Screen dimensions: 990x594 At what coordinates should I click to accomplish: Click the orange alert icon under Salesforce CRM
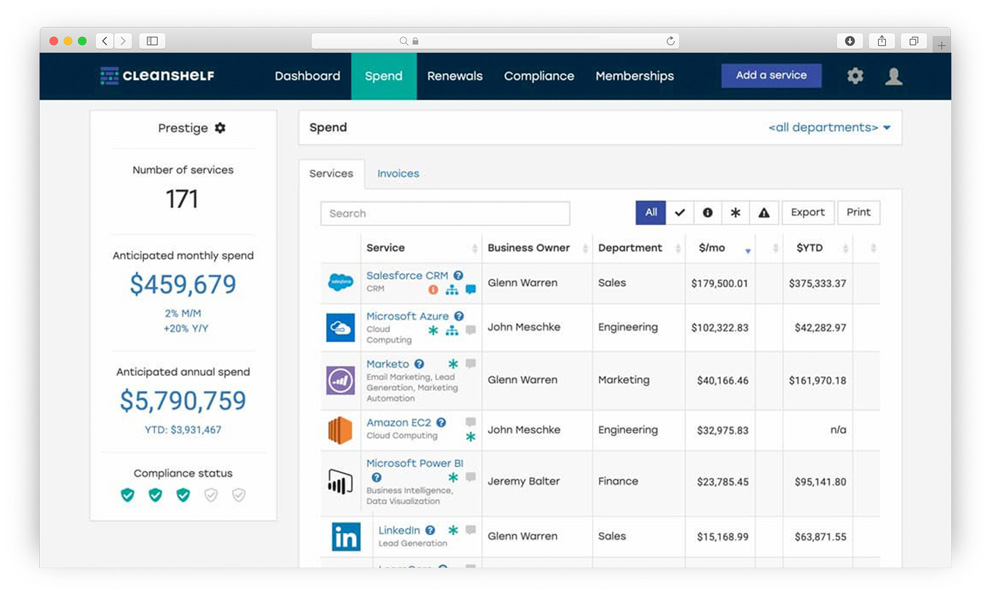pyautogui.click(x=433, y=290)
